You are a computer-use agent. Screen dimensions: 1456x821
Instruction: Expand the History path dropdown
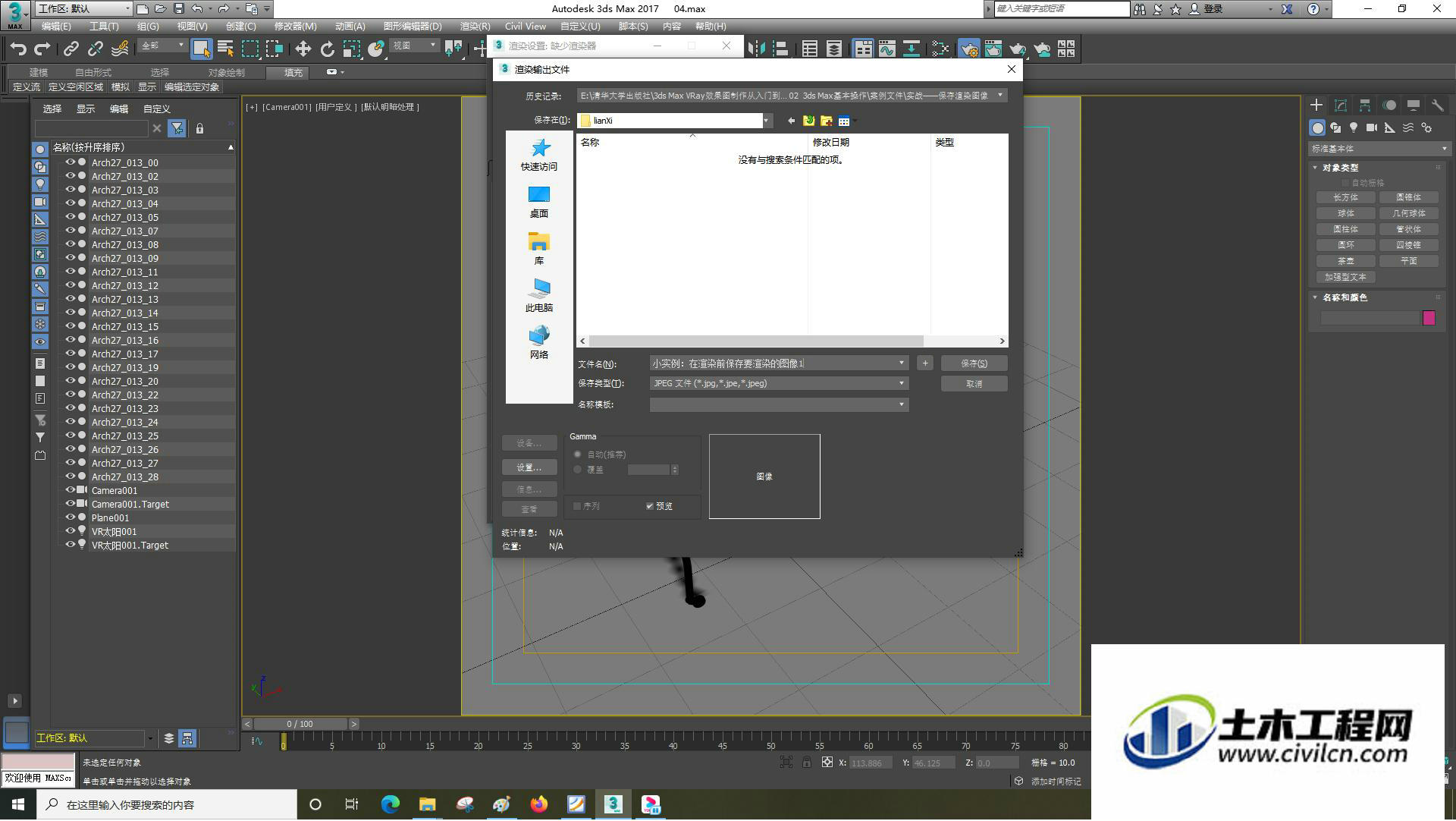(1000, 96)
